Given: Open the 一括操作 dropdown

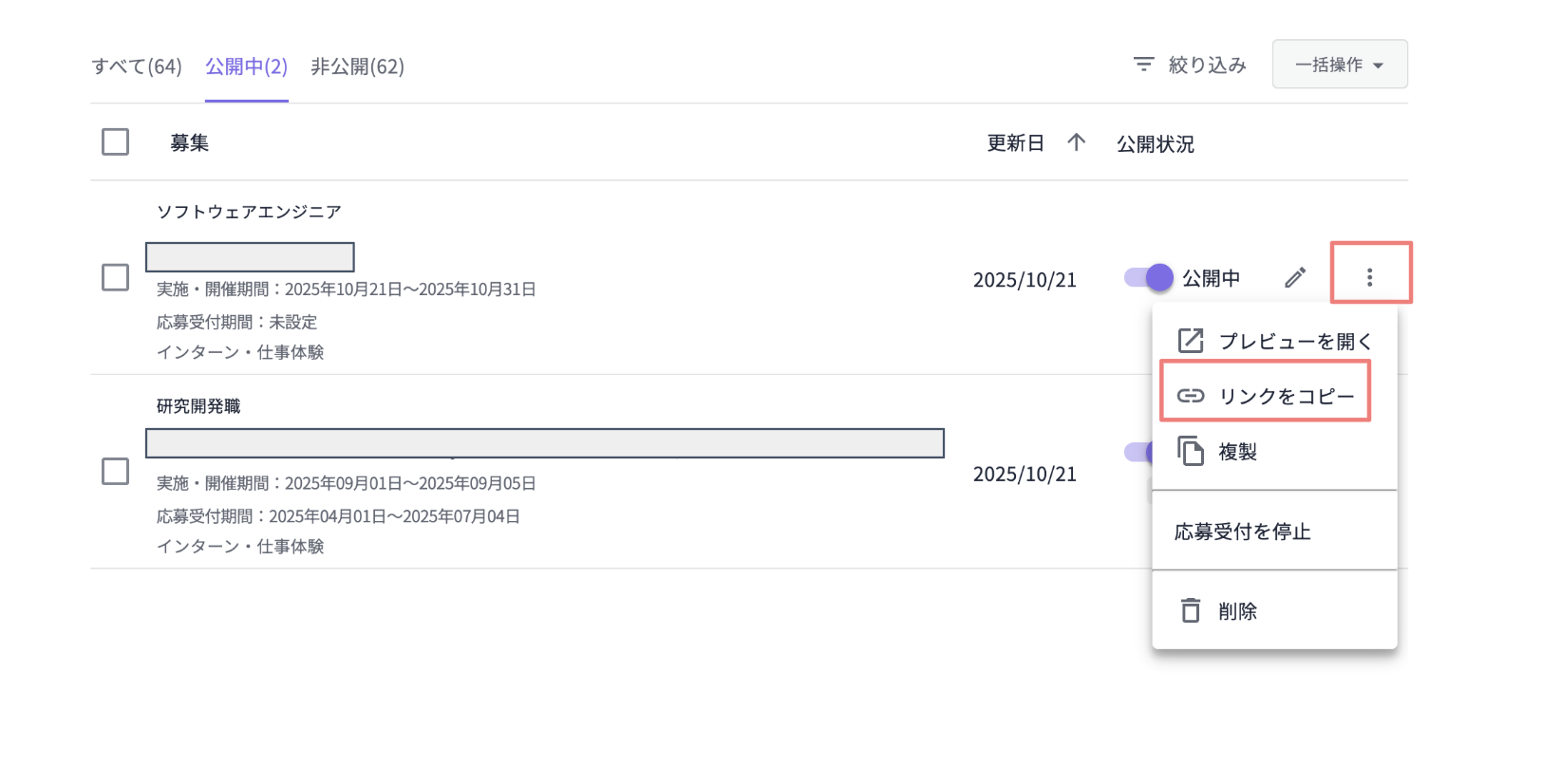Looking at the screenshot, I should (1339, 65).
